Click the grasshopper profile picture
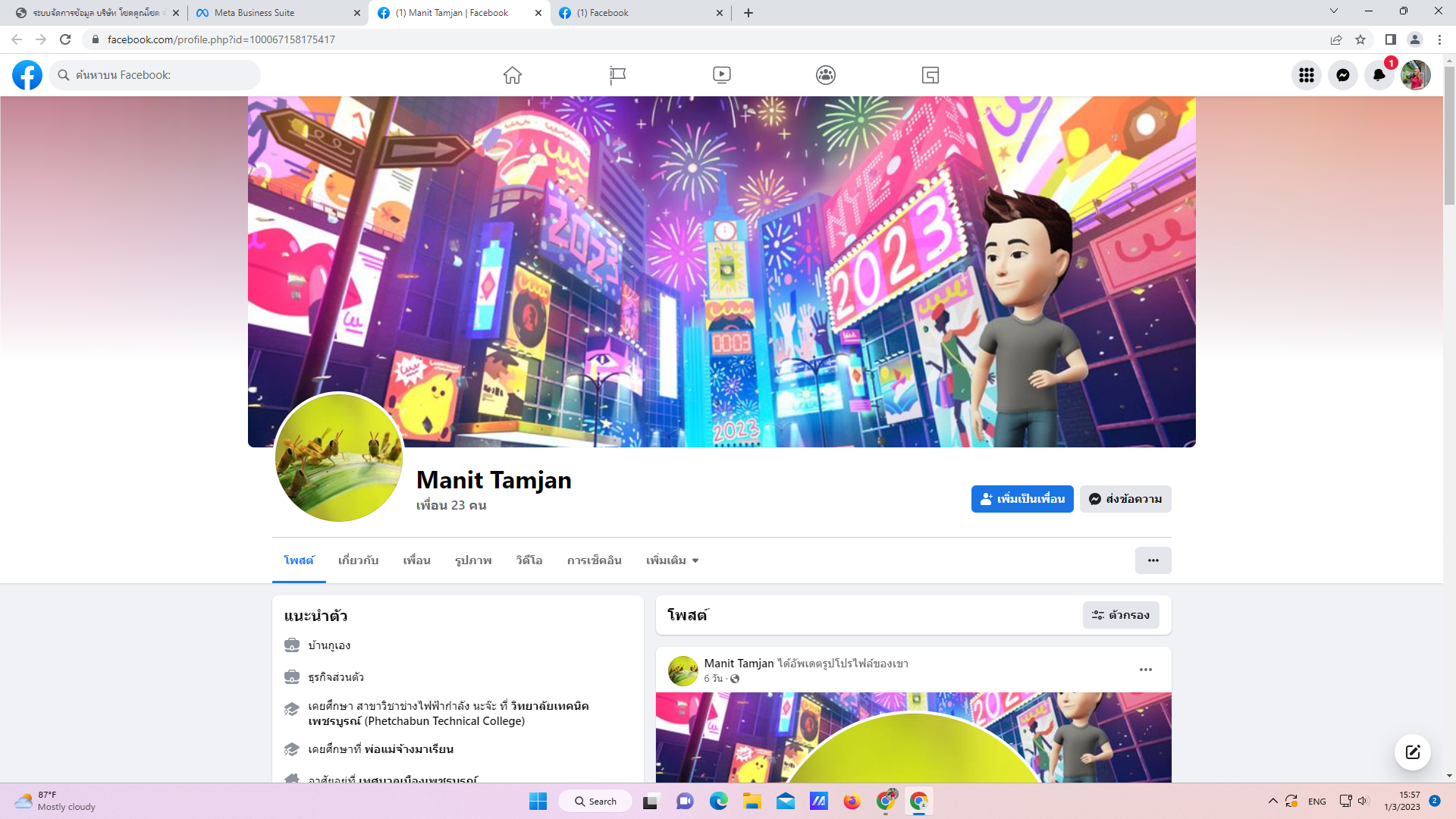 point(338,457)
